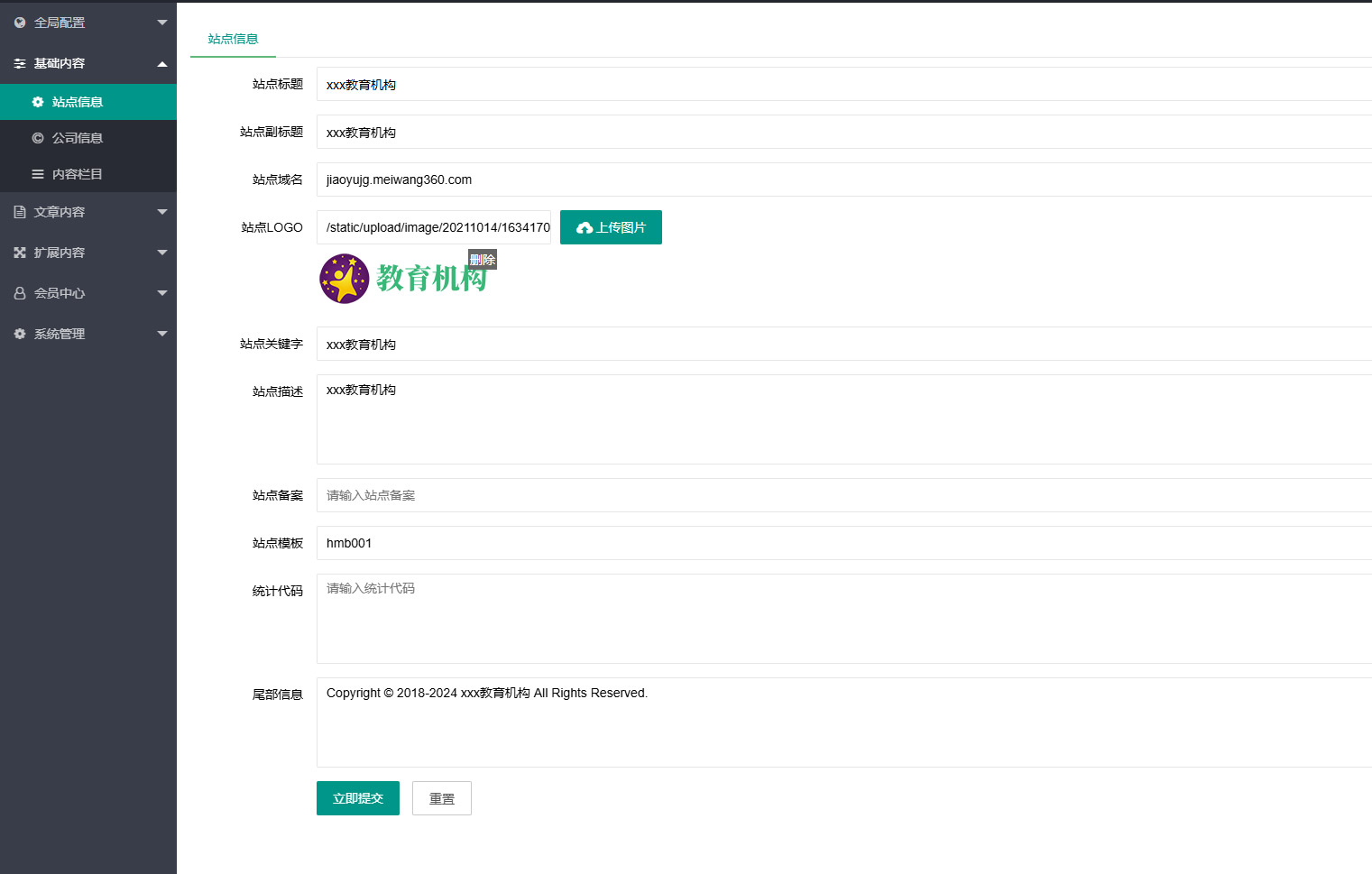Focus the 站点关键字 input field
This screenshot has width=1372, height=874.
pyautogui.click(x=844, y=344)
